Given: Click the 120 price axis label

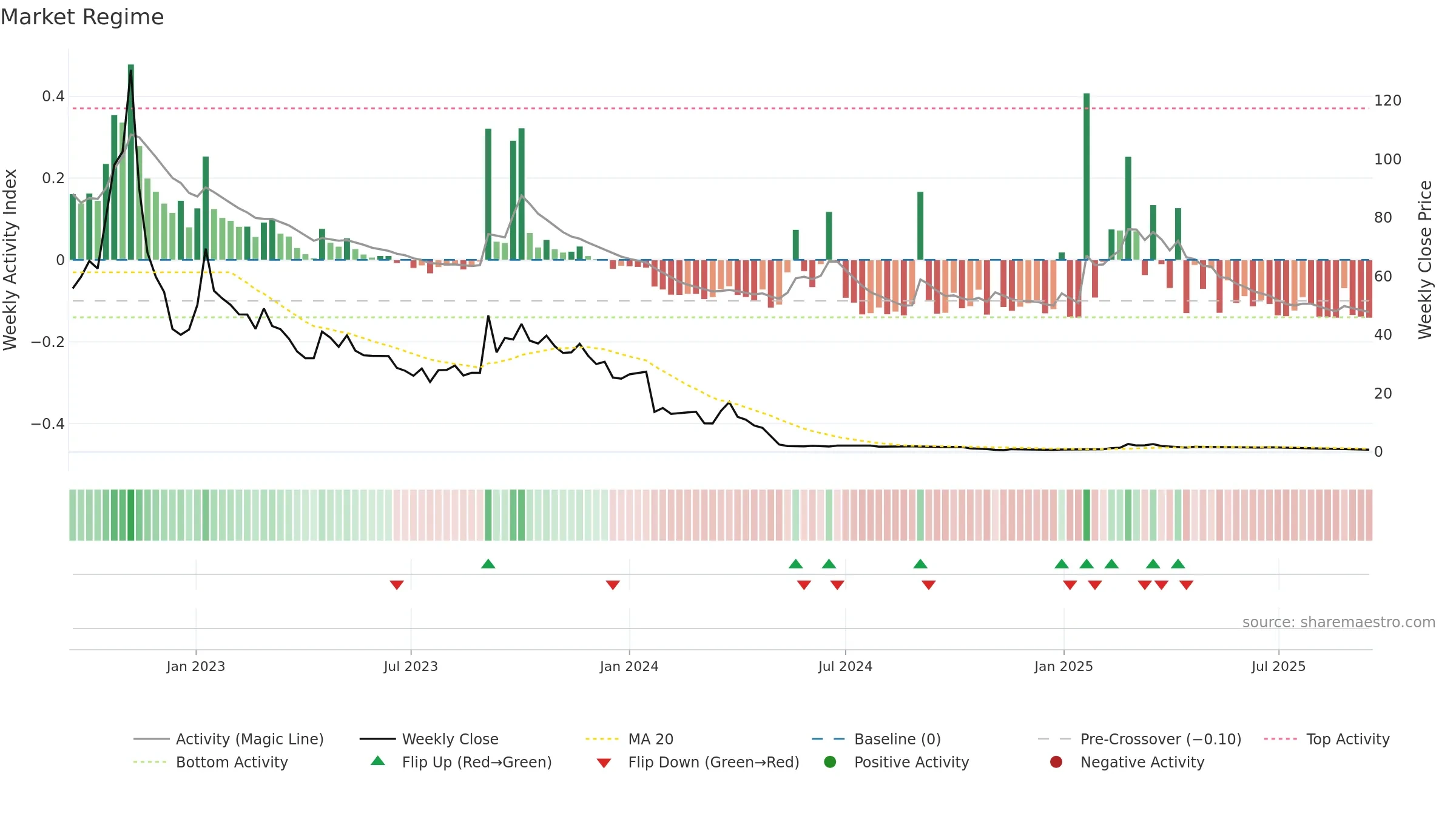Looking at the screenshot, I should click(x=1388, y=101).
